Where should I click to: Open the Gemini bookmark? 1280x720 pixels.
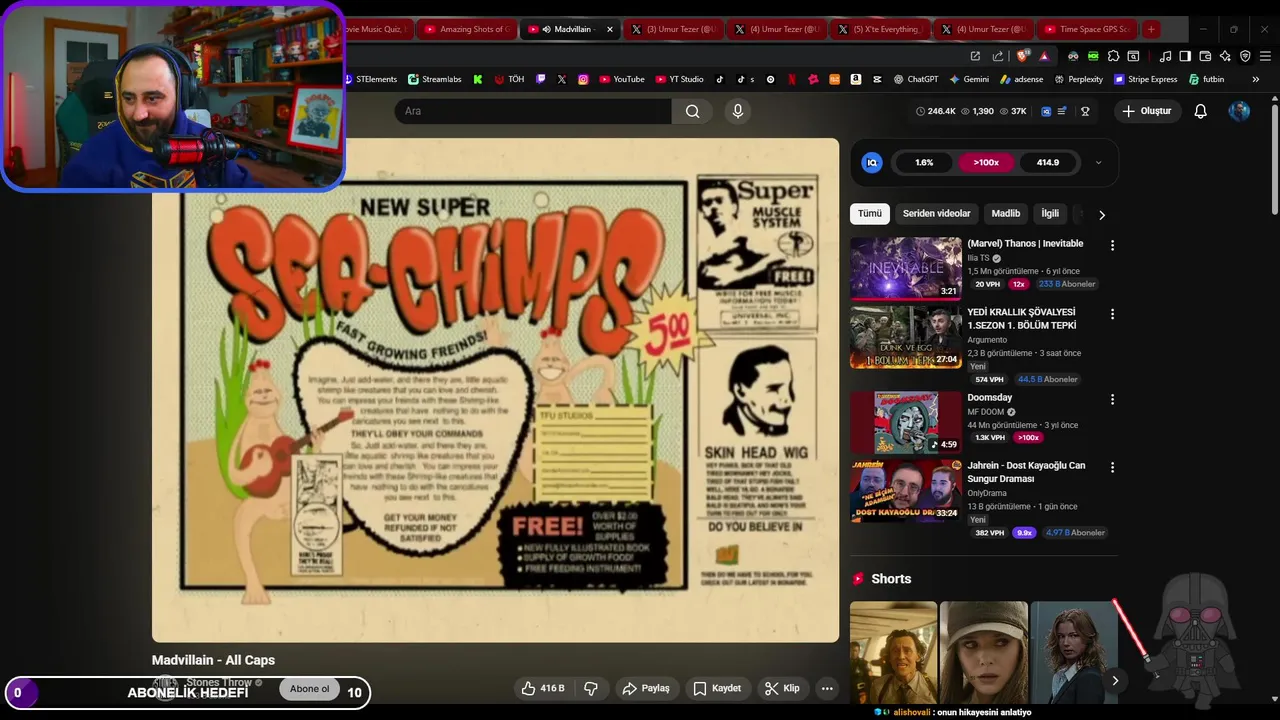969,79
